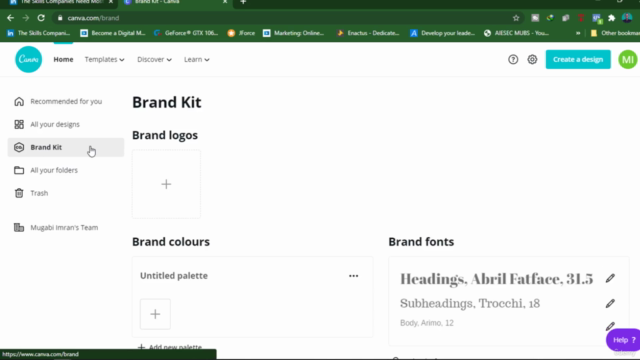Open Trash in the sidebar
The height and width of the screenshot is (360, 640).
66,193
